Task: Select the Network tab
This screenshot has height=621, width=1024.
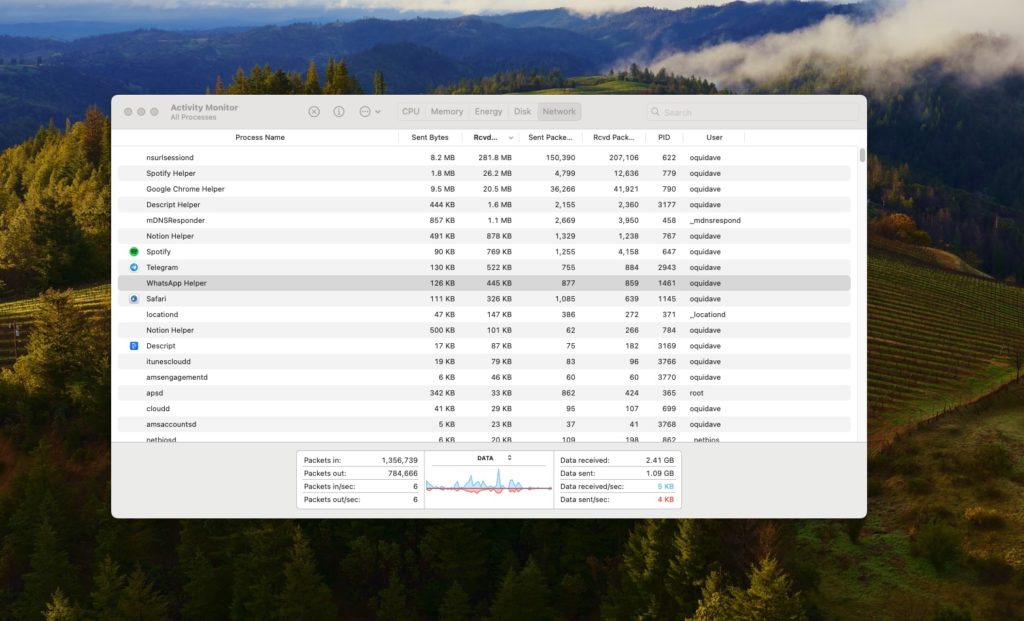Action: [x=559, y=112]
